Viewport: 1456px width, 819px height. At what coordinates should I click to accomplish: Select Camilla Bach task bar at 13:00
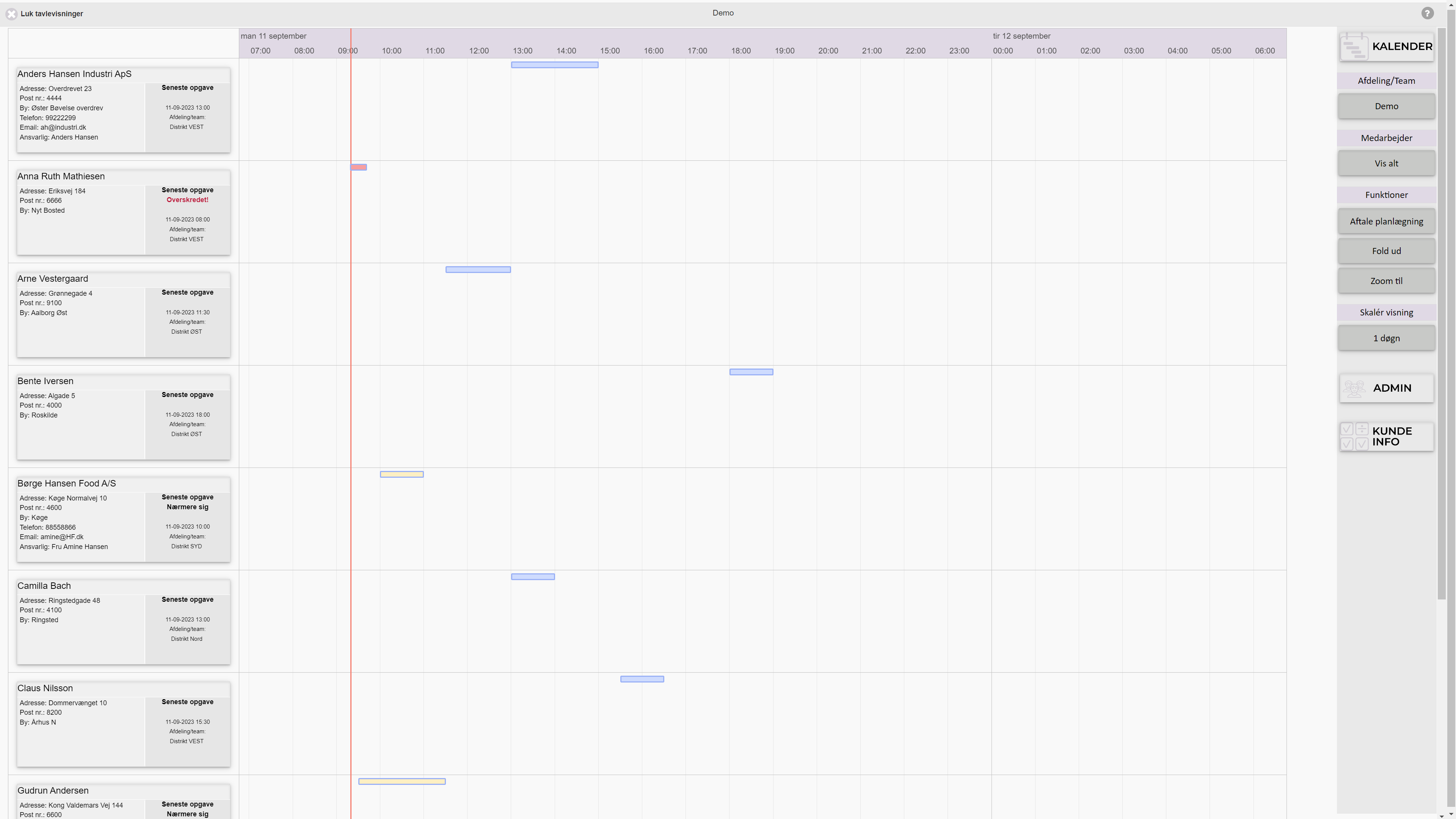533,576
